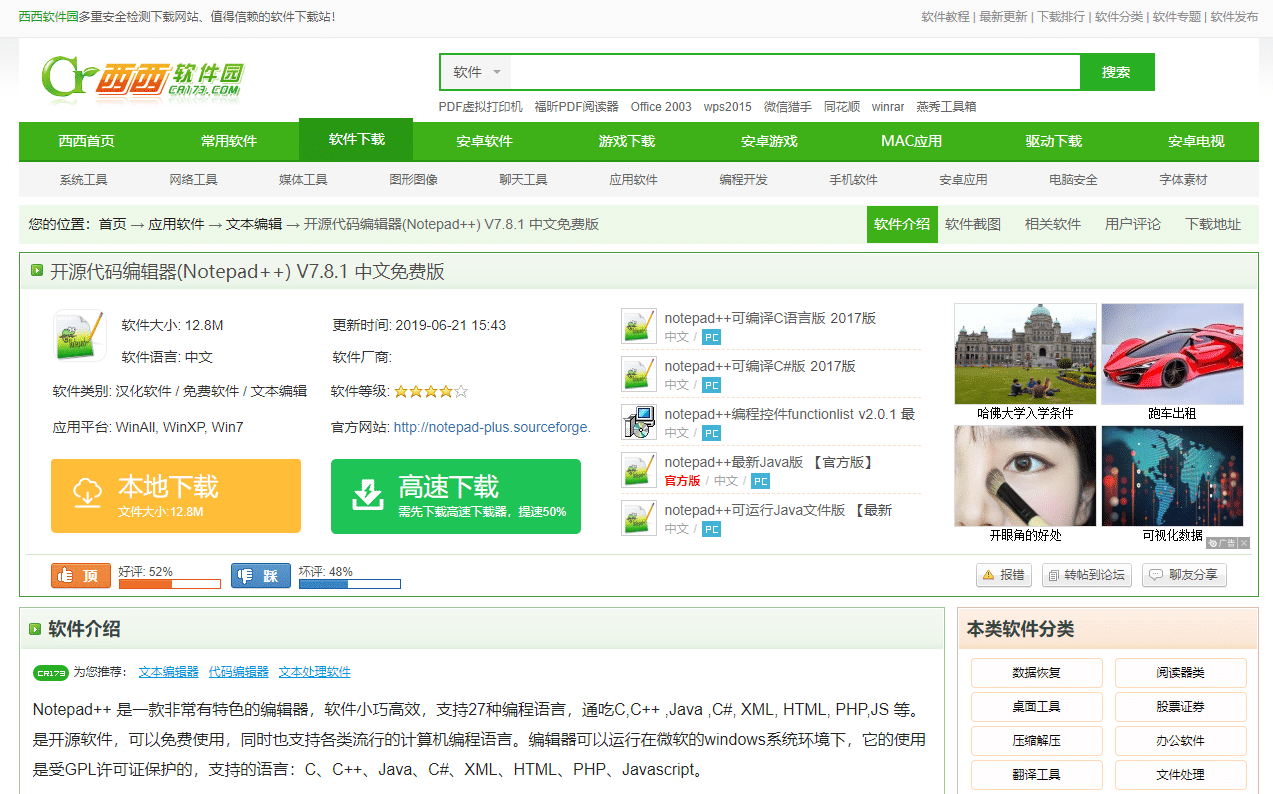
Task: Click the notepad++可编译C语言版 green icon
Action: coord(638,325)
